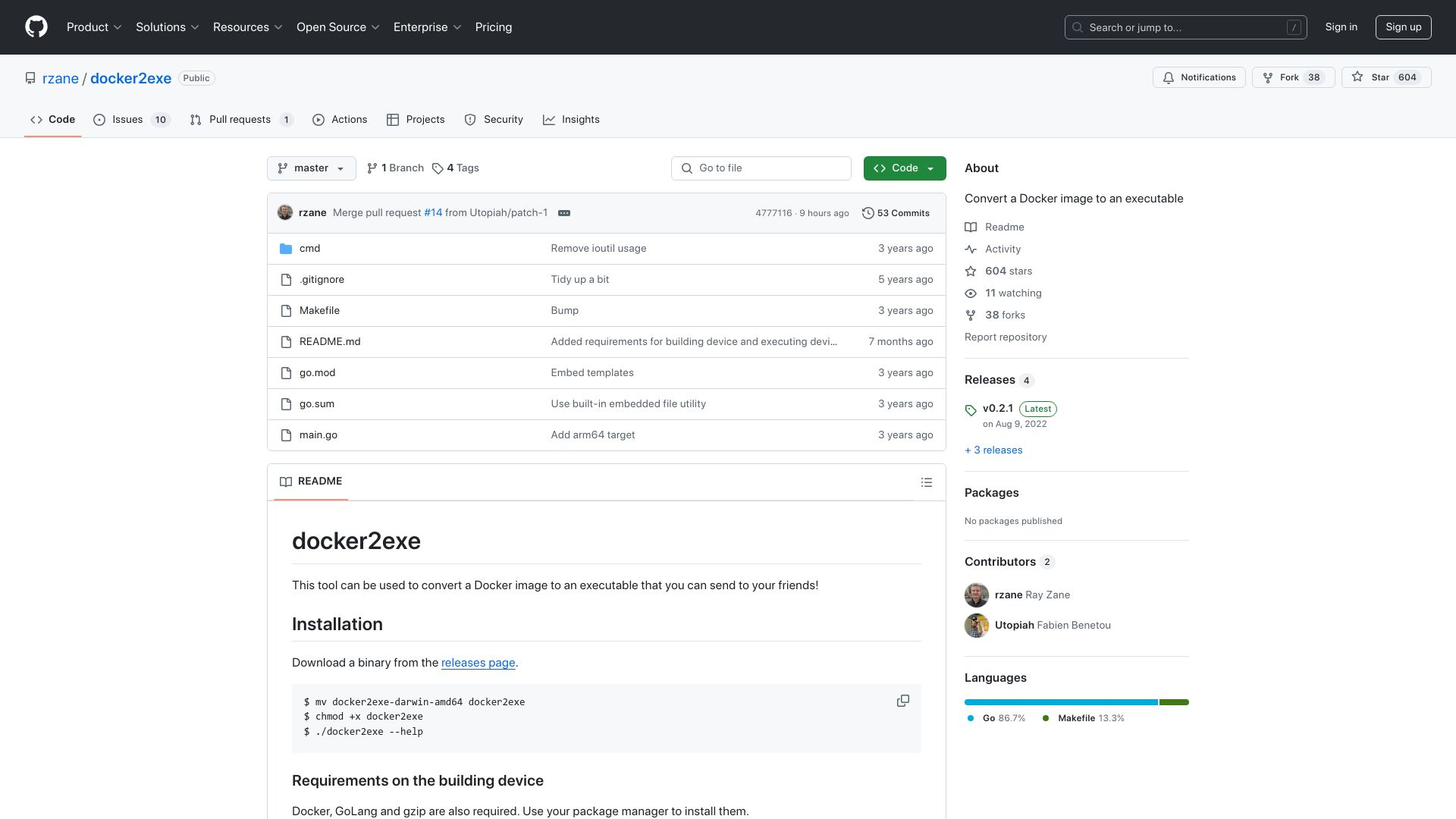Copy the installation code block
1456x819 pixels.
click(x=902, y=701)
